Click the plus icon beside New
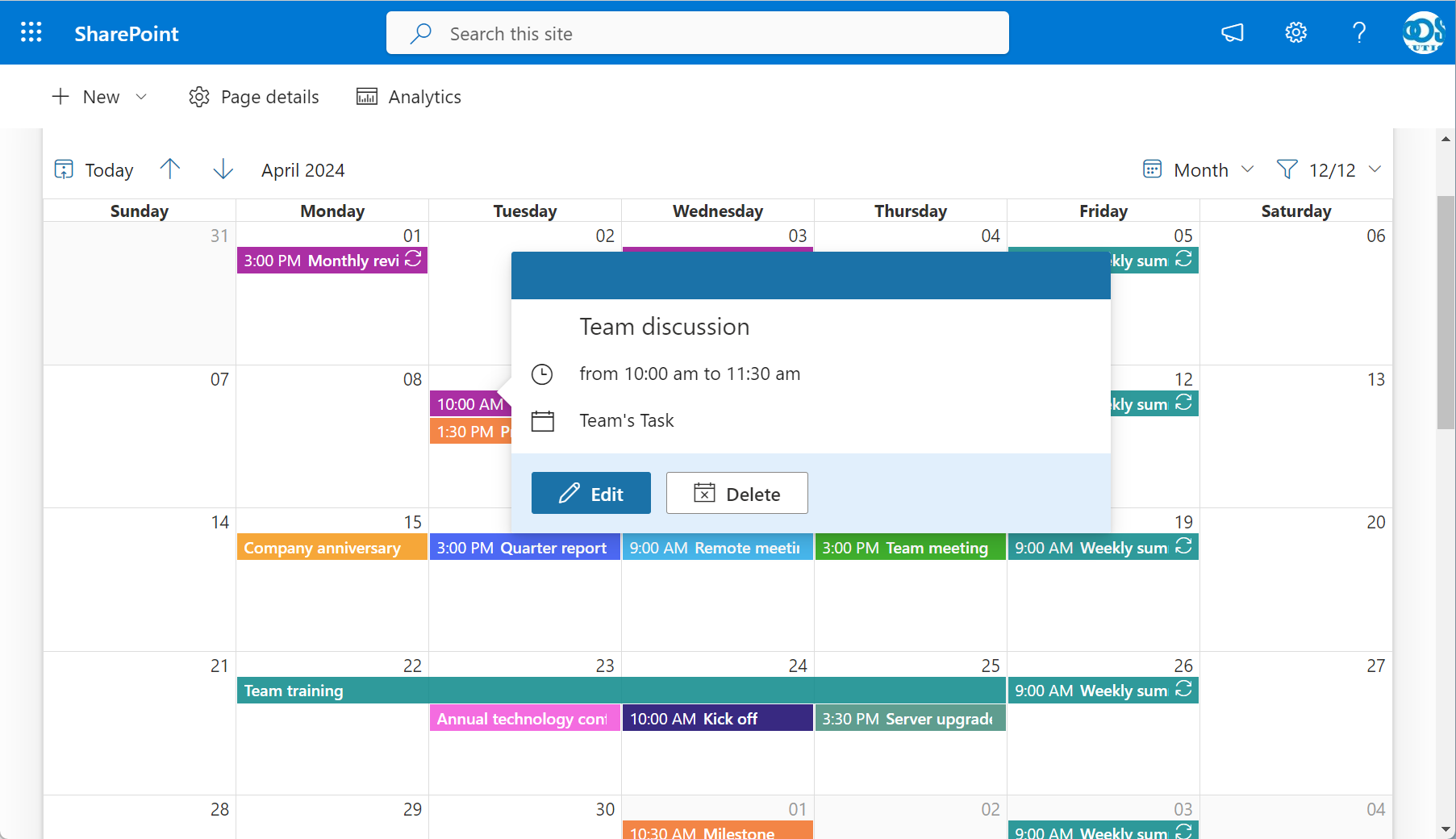Screen dimensions: 1456x839 tap(60, 97)
